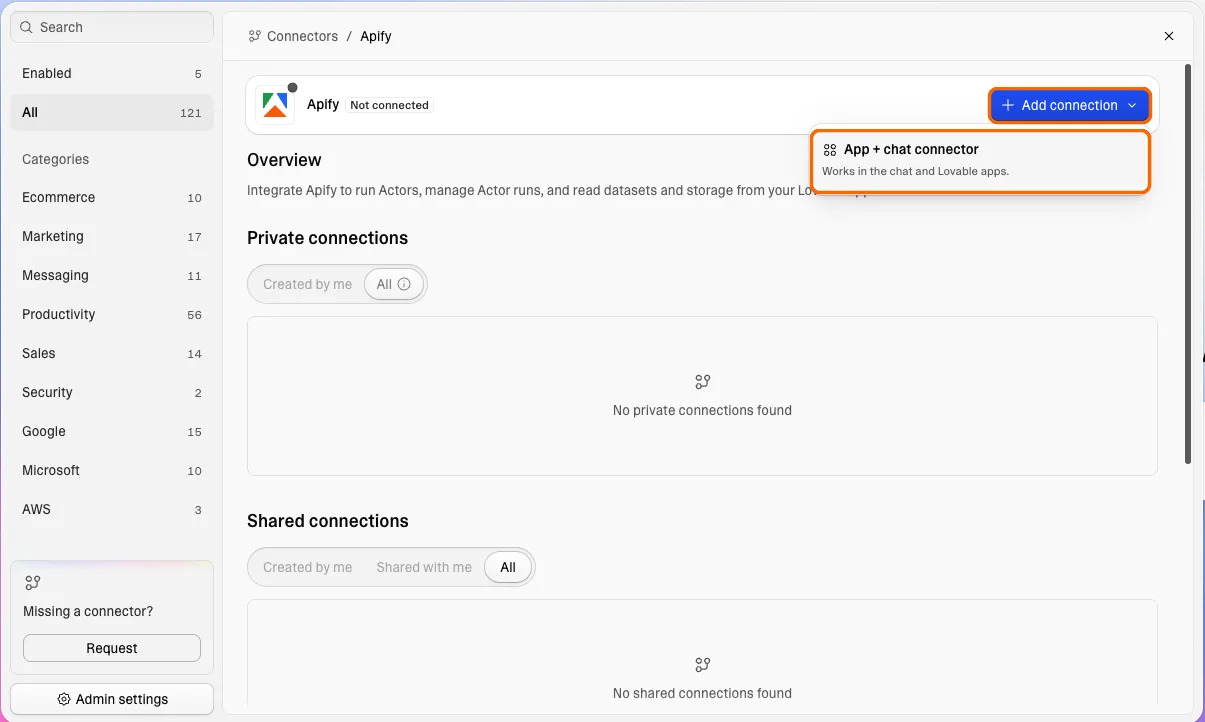Click the search magnifier icon
Screen dimensions: 1205x722
point(27,27)
